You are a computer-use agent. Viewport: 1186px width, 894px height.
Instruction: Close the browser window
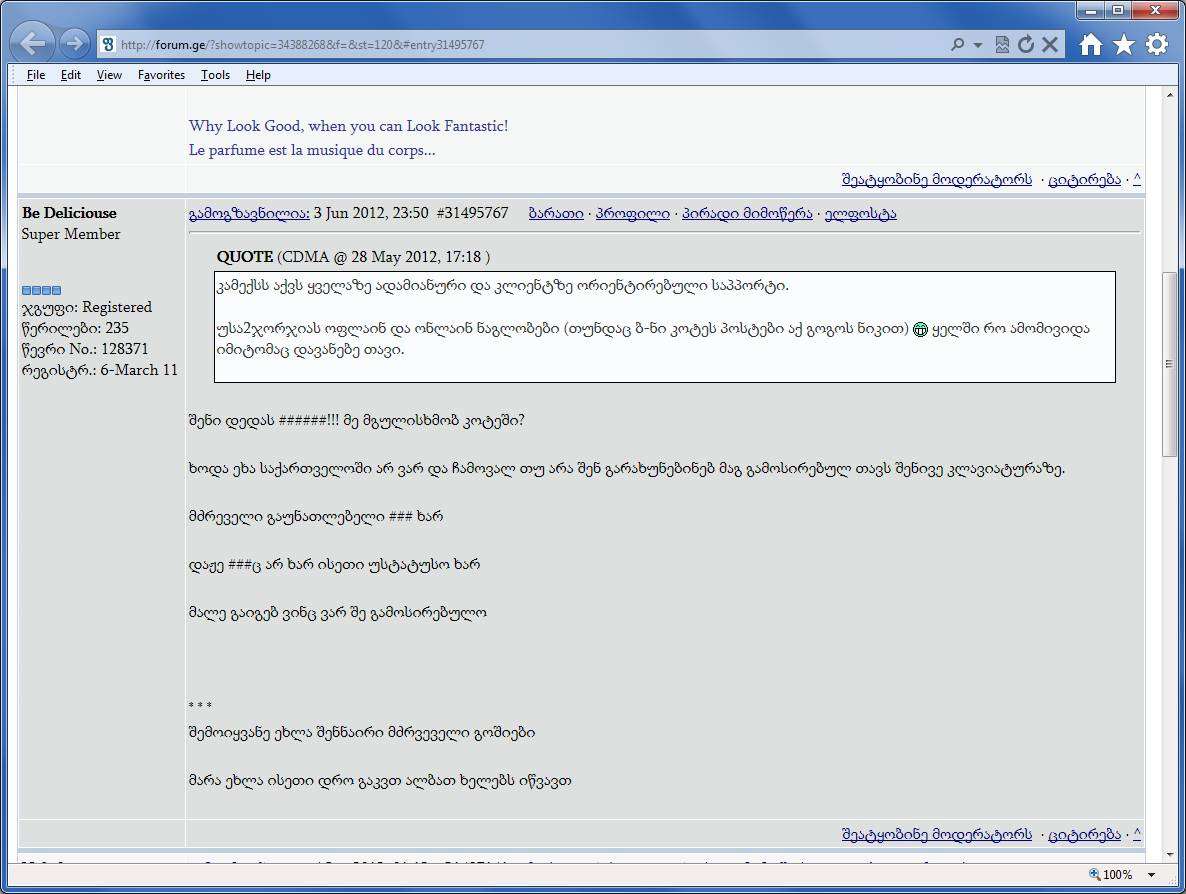click(x=1155, y=10)
